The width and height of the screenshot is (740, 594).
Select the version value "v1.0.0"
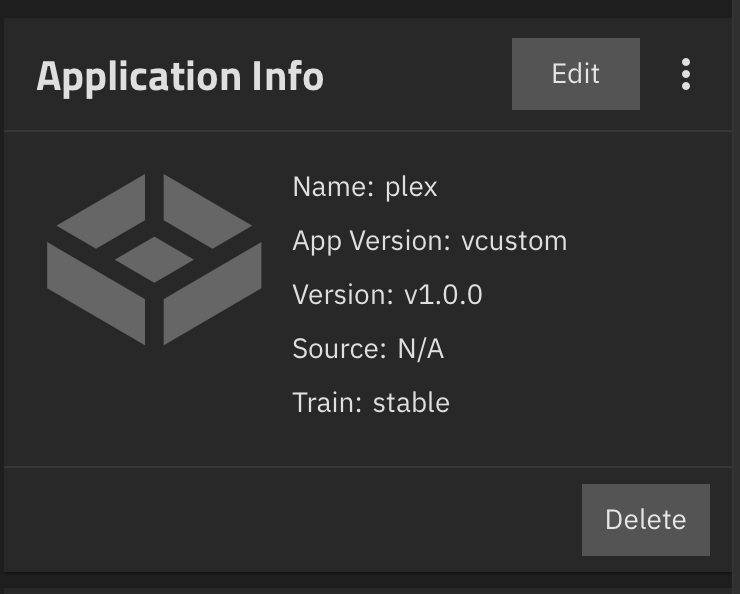click(x=443, y=295)
